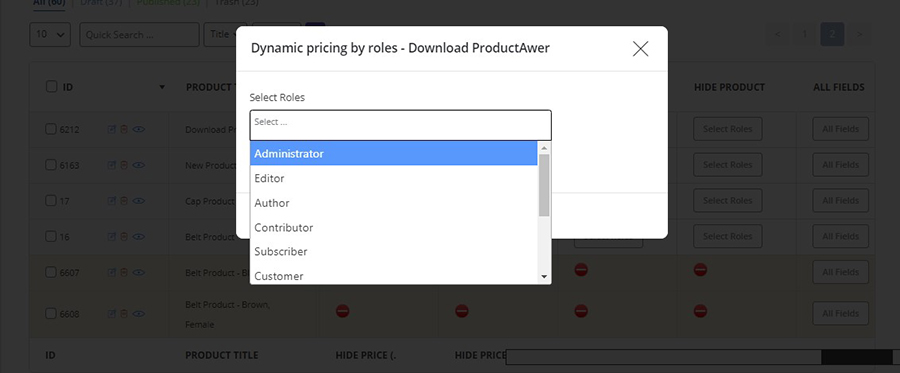Click the Select Roles combo box field
900x373 pixels.
coord(401,125)
